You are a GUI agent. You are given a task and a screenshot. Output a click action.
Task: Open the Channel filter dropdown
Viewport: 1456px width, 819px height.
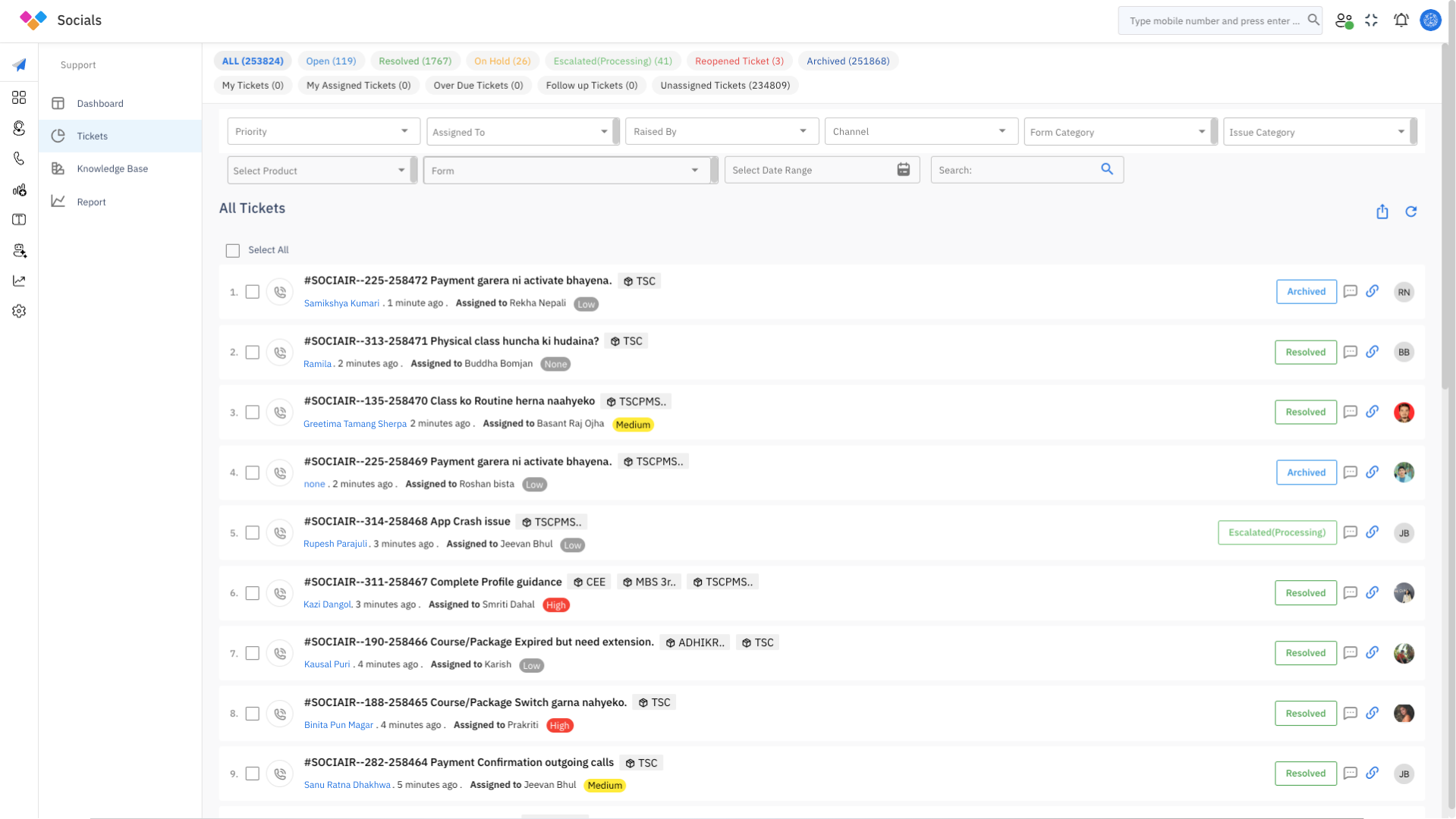[919, 131]
